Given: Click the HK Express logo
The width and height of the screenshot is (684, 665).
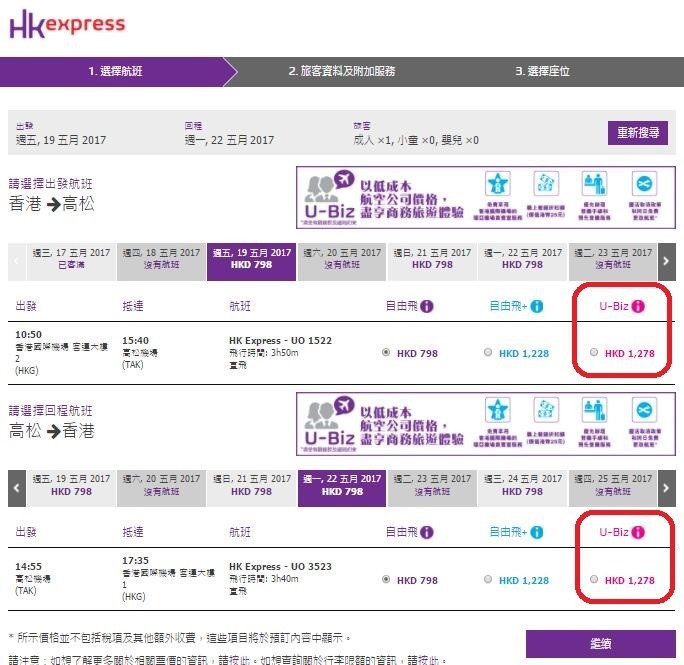Looking at the screenshot, I should tap(67, 25).
